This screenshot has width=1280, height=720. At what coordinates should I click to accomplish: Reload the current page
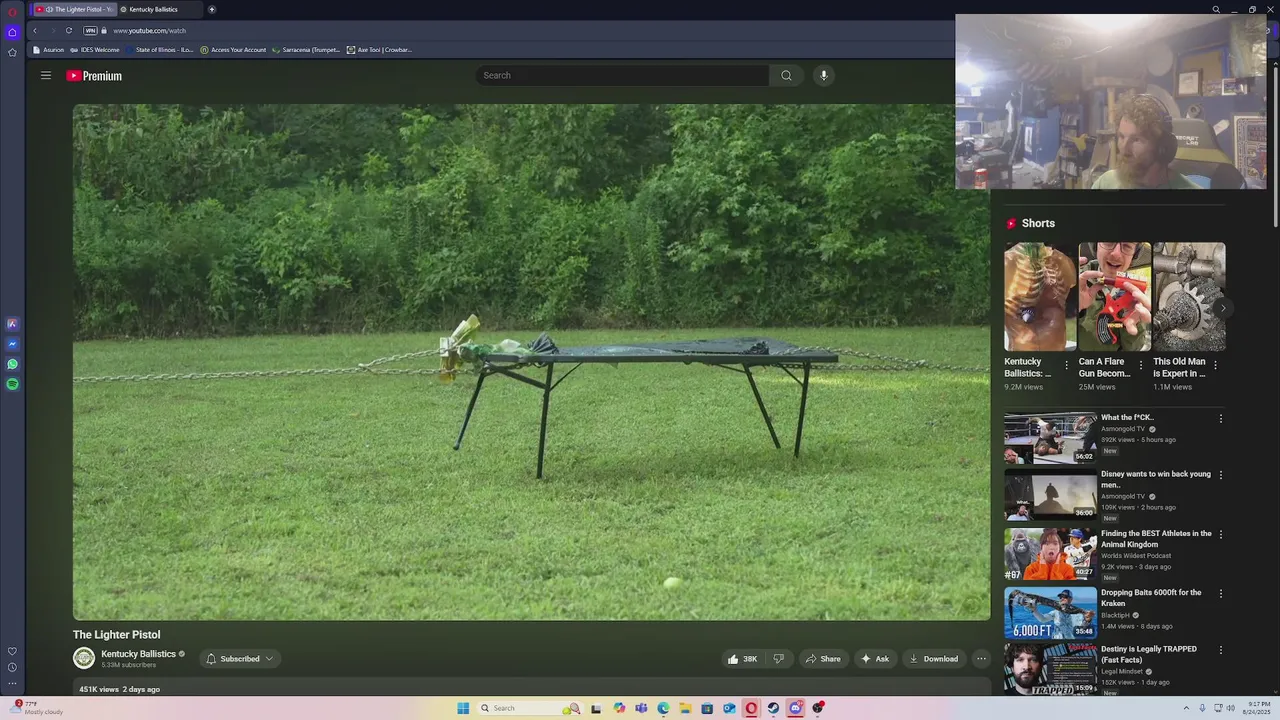(x=69, y=30)
